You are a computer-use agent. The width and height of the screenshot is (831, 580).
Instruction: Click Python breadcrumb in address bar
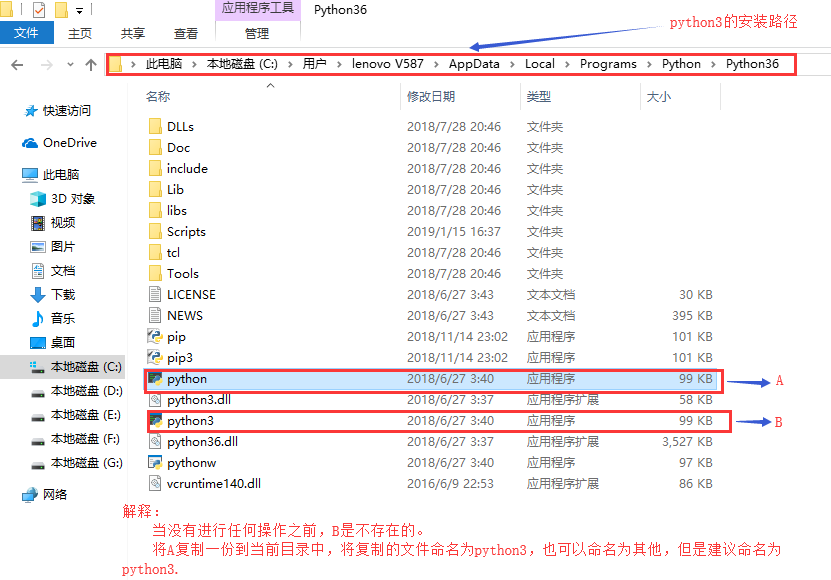click(x=681, y=64)
